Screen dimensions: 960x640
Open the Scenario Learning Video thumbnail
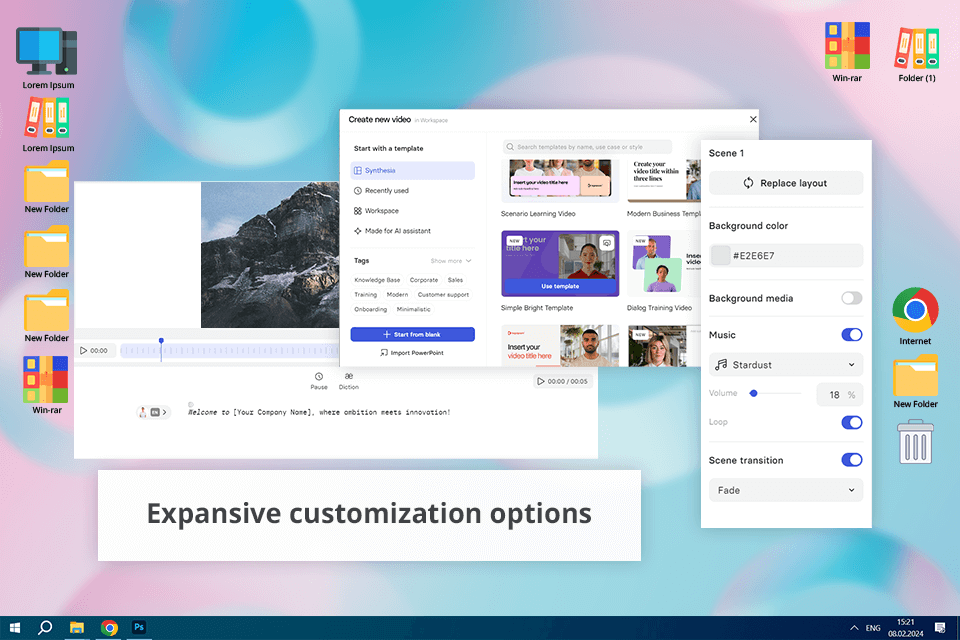[560, 181]
